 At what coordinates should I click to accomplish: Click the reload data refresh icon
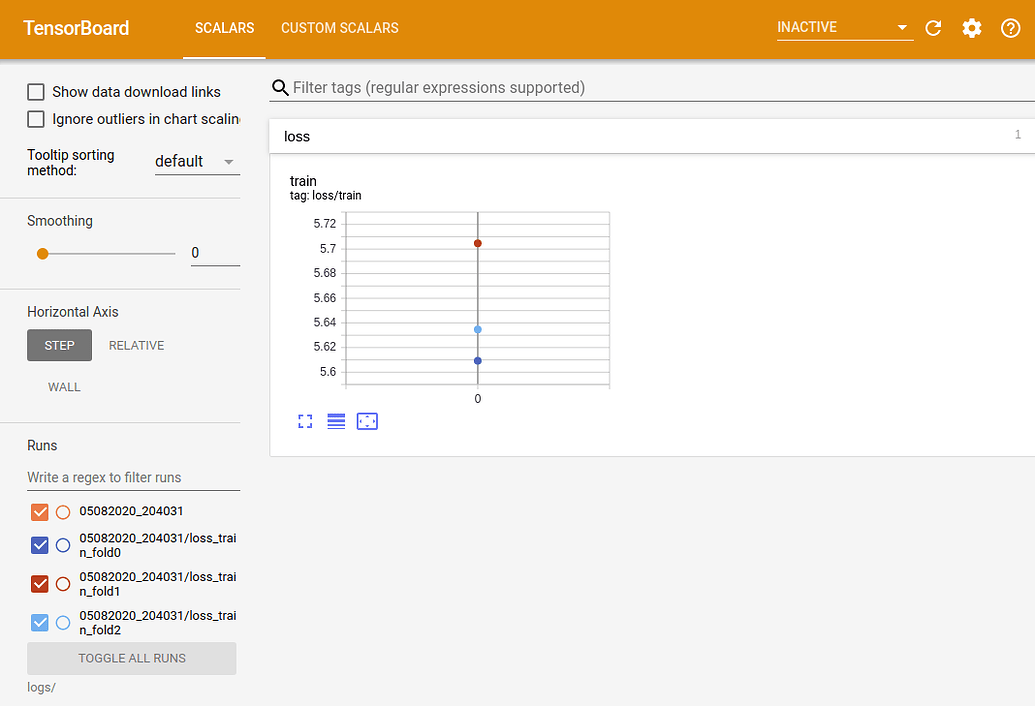click(933, 28)
